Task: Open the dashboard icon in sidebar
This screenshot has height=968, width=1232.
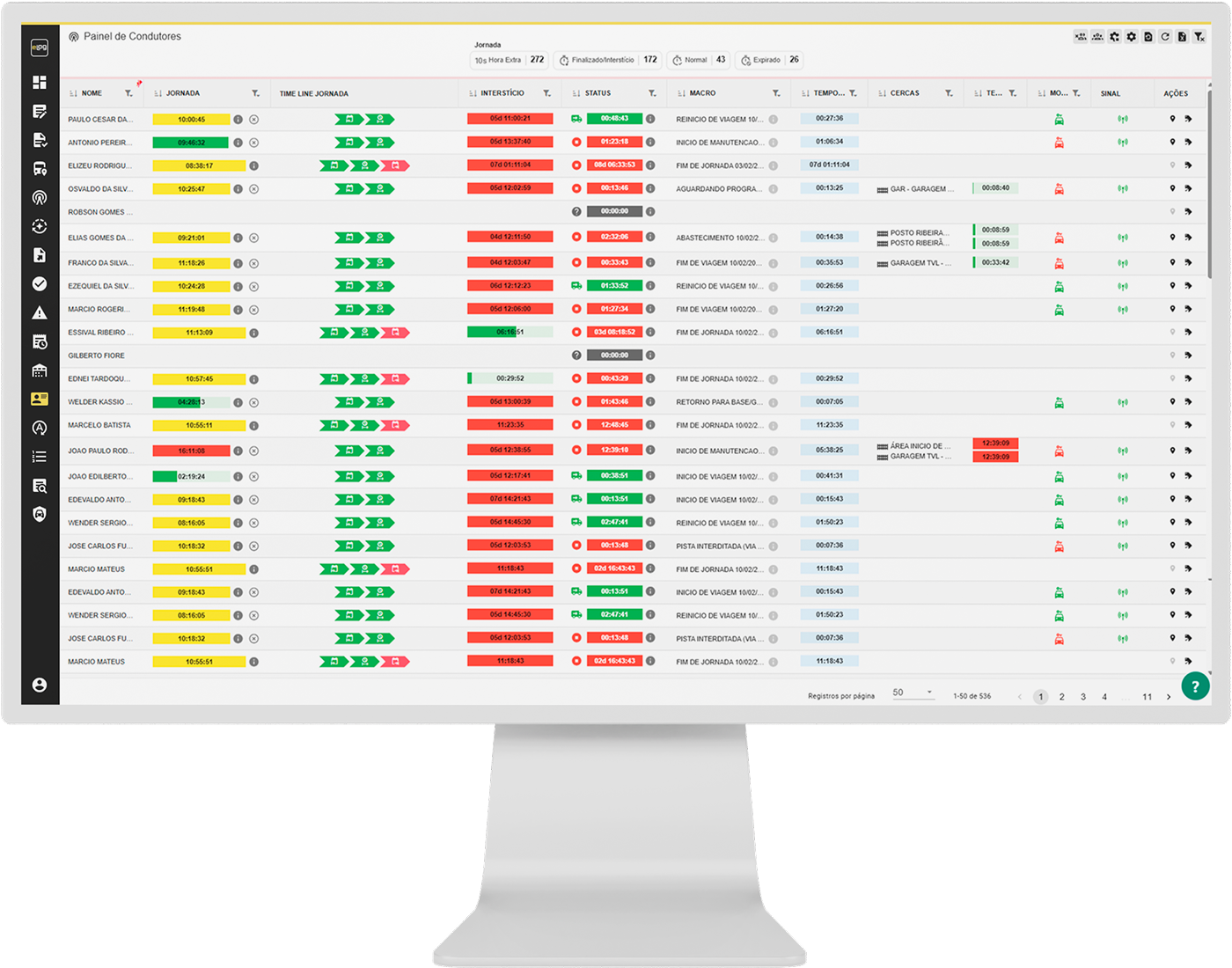Action: click(40, 83)
